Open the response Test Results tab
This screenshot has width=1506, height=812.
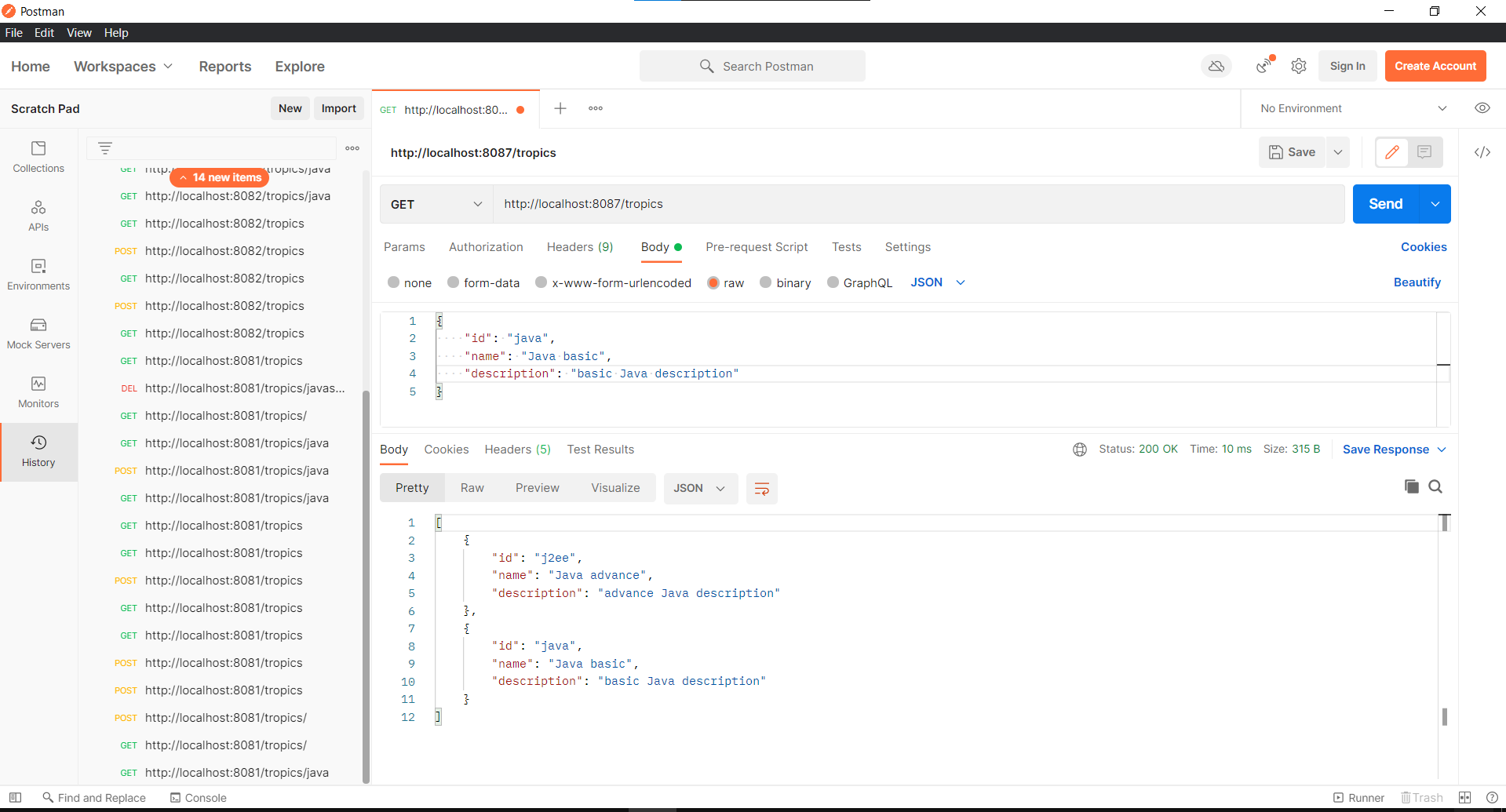point(600,450)
